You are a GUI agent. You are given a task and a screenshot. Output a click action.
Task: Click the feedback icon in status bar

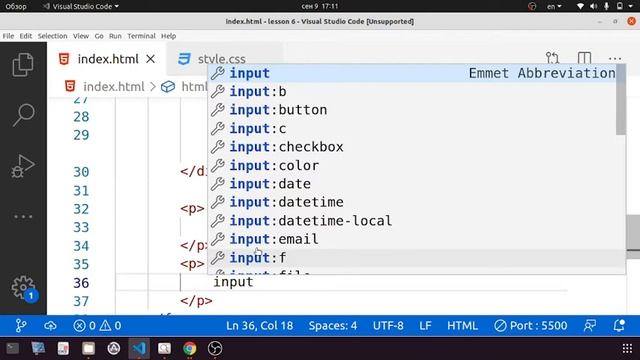tap(590, 325)
